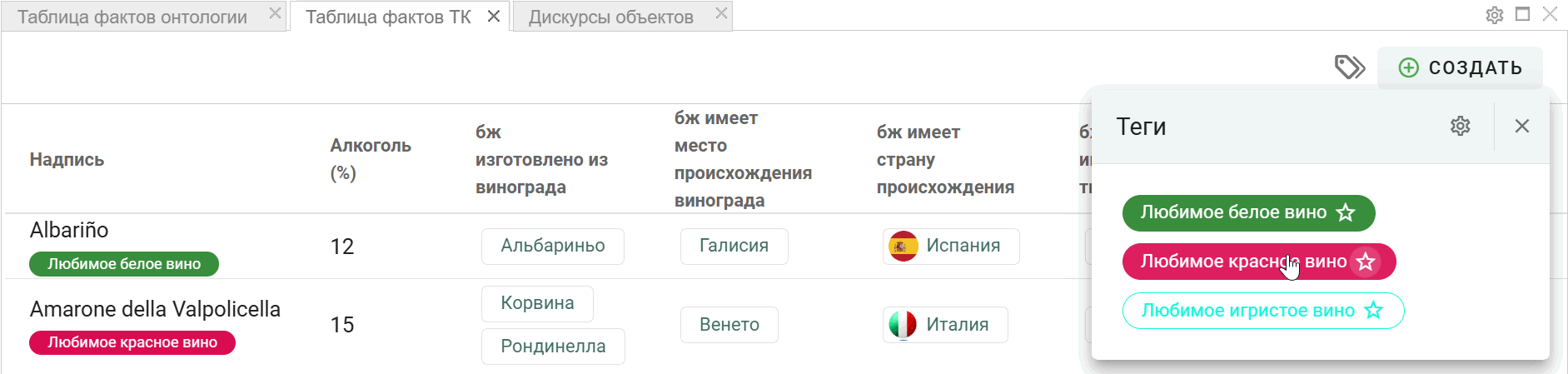1568x374 pixels.
Task: Open tag settings gear in Теги panel
Action: 1461,126
